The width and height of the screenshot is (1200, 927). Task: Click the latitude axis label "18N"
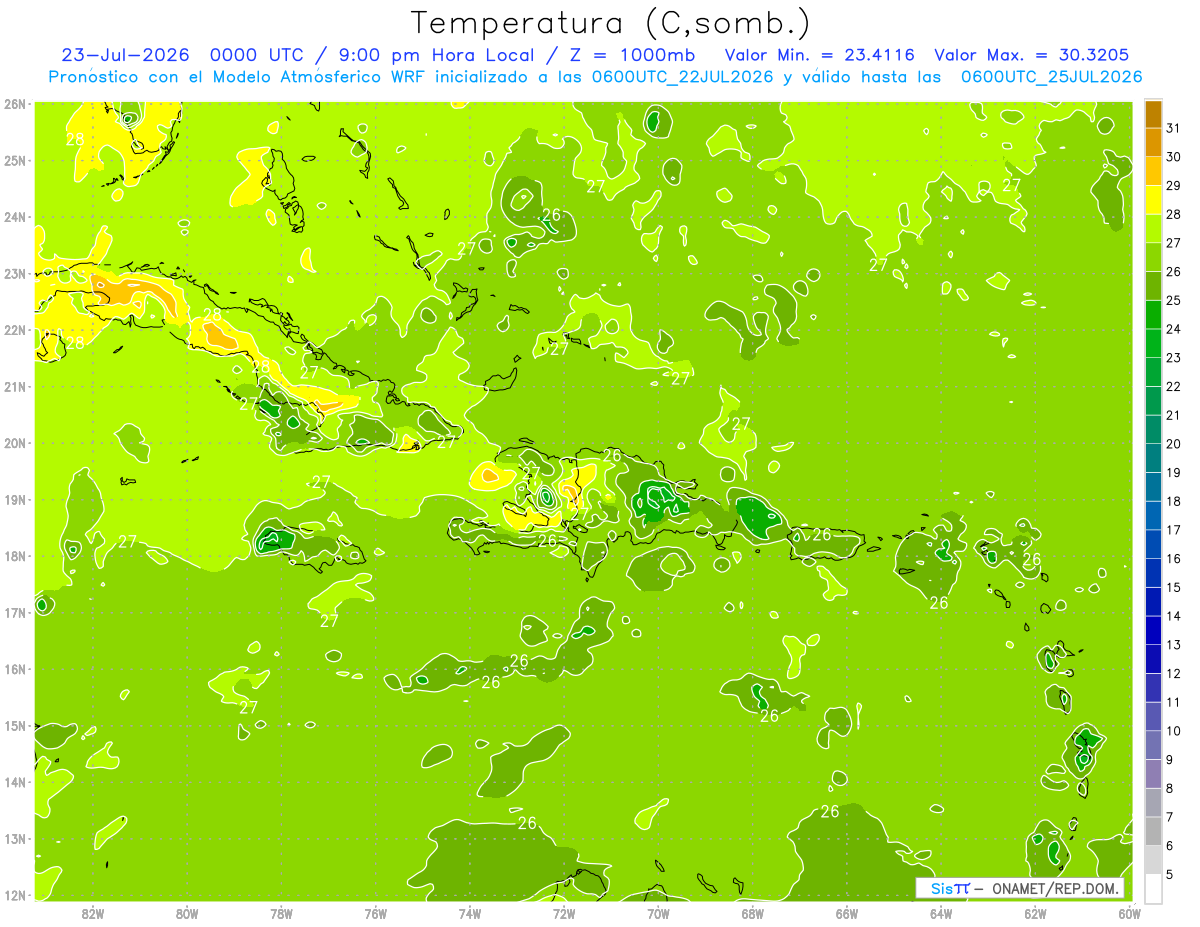[x=15, y=556]
